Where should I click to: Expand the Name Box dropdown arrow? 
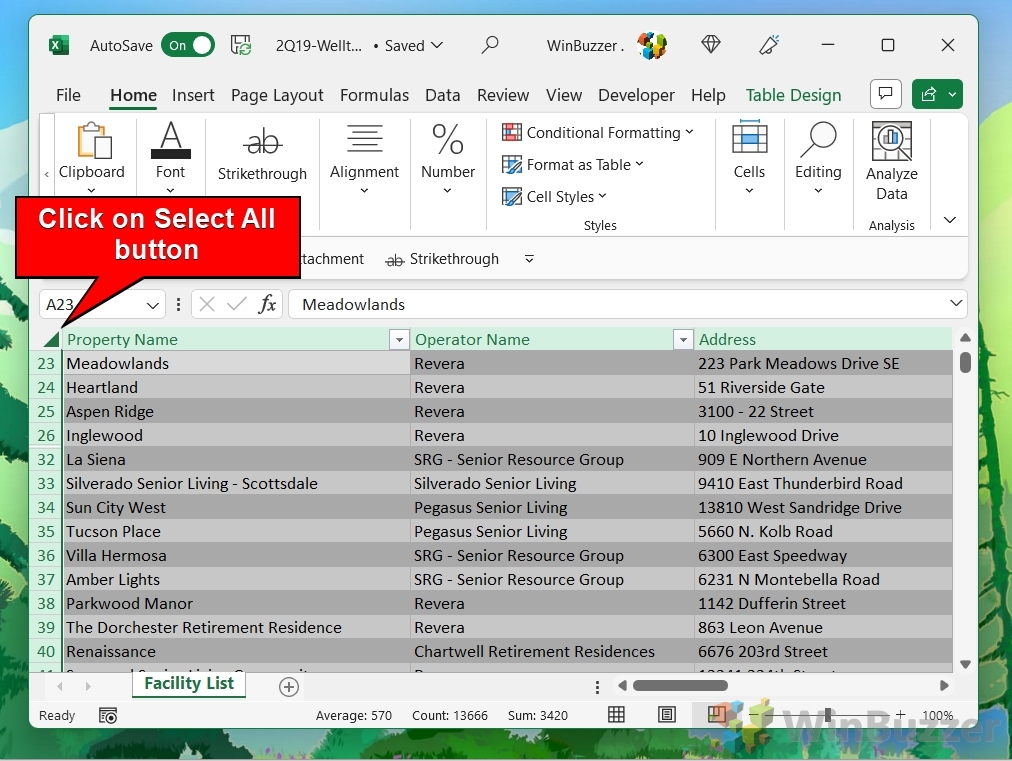pos(154,305)
